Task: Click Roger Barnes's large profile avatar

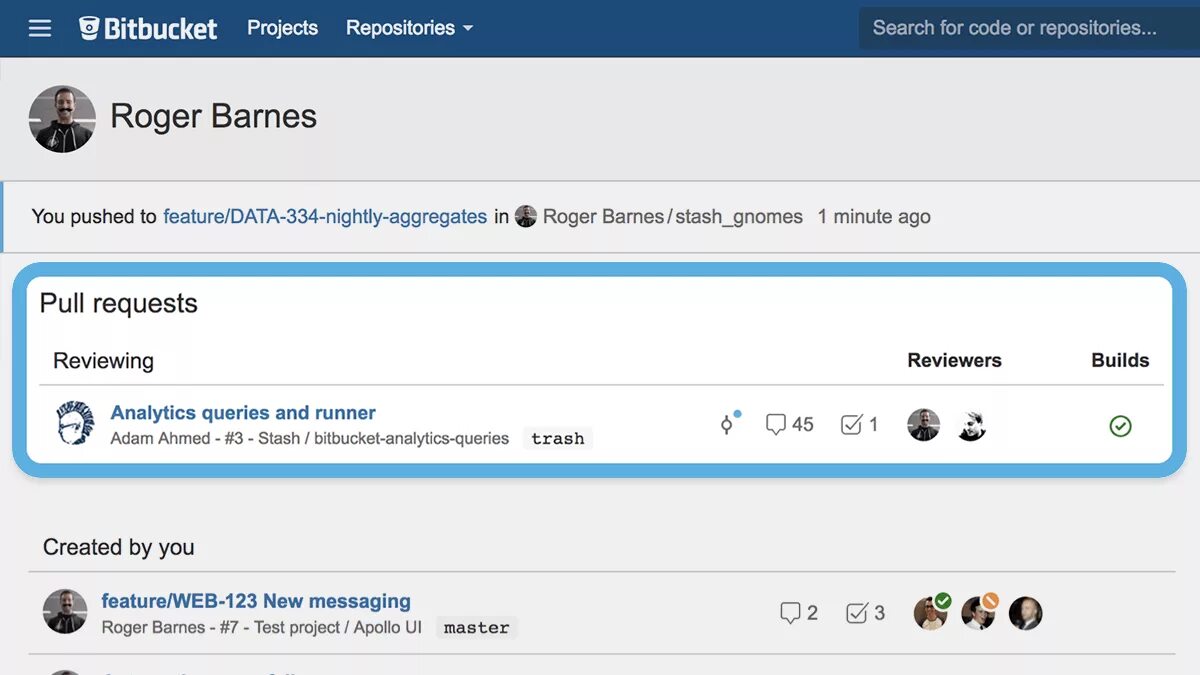Action: click(x=62, y=118)
